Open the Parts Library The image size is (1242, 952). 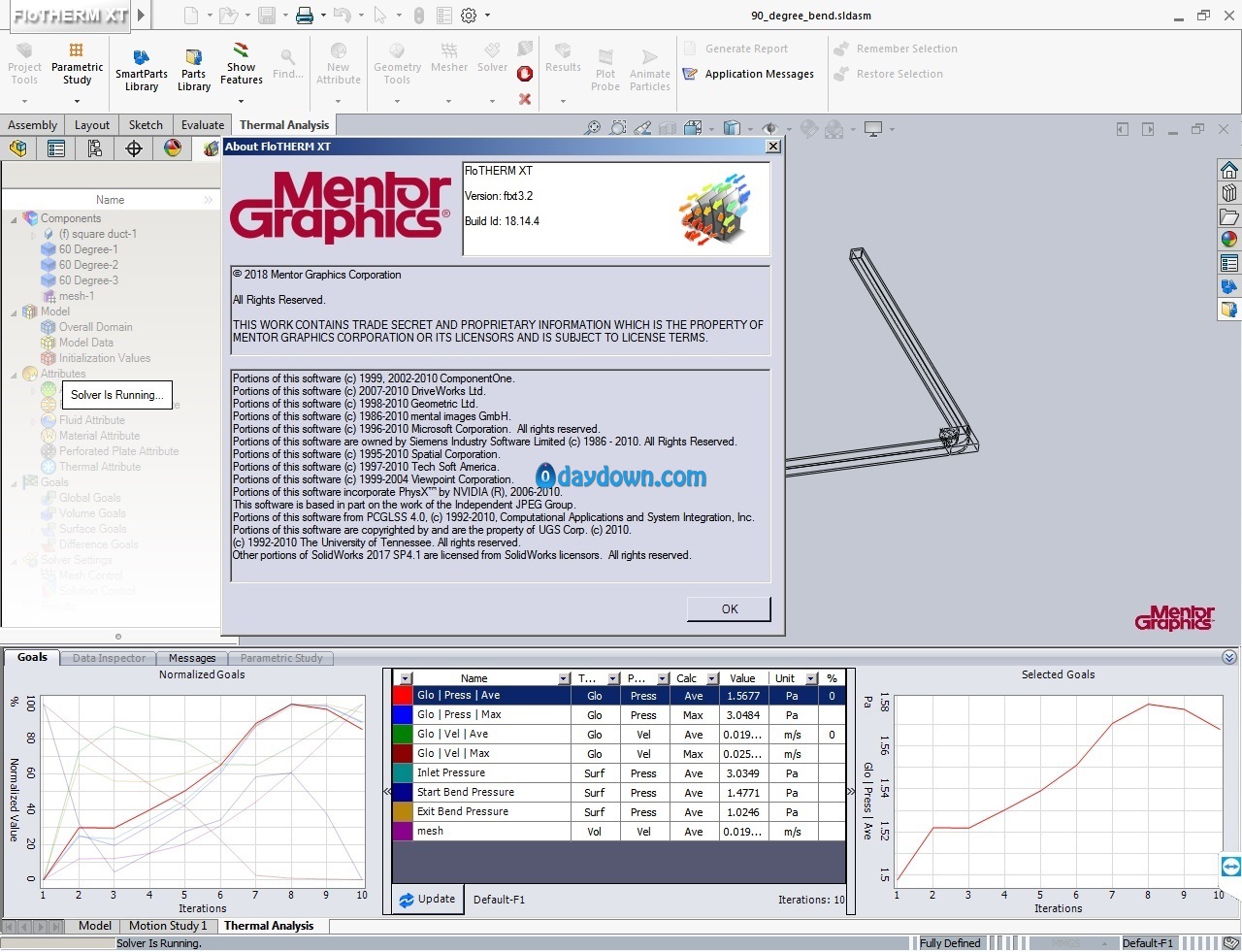point(194,70)
